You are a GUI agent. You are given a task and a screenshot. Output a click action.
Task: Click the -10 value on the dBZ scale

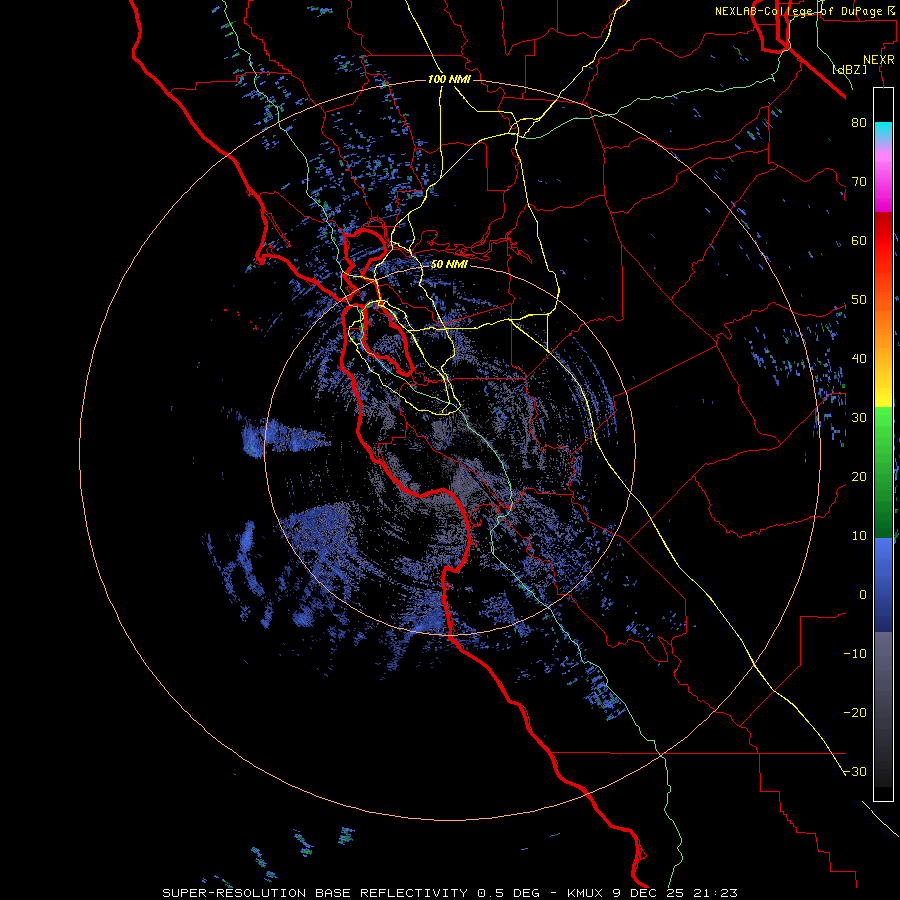pyautogui.click(x=855, y=654)
